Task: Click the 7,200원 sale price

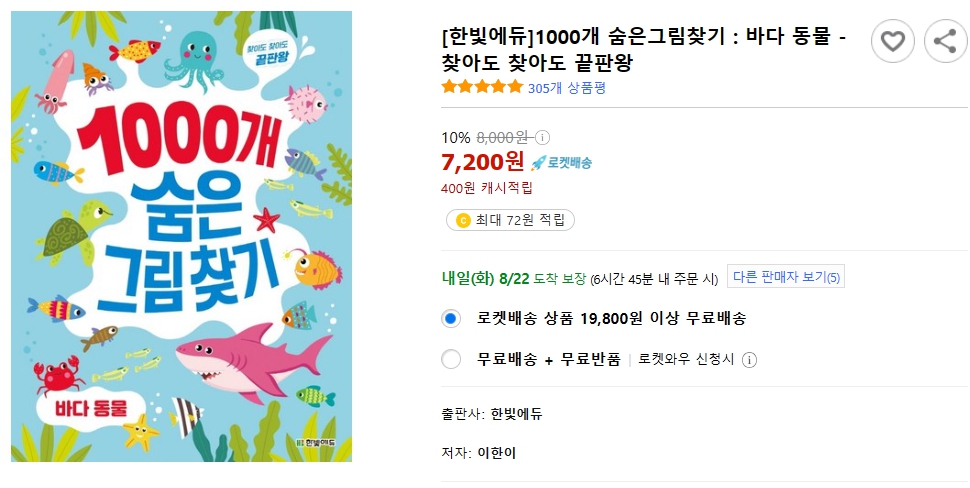Action: (482, 161)
